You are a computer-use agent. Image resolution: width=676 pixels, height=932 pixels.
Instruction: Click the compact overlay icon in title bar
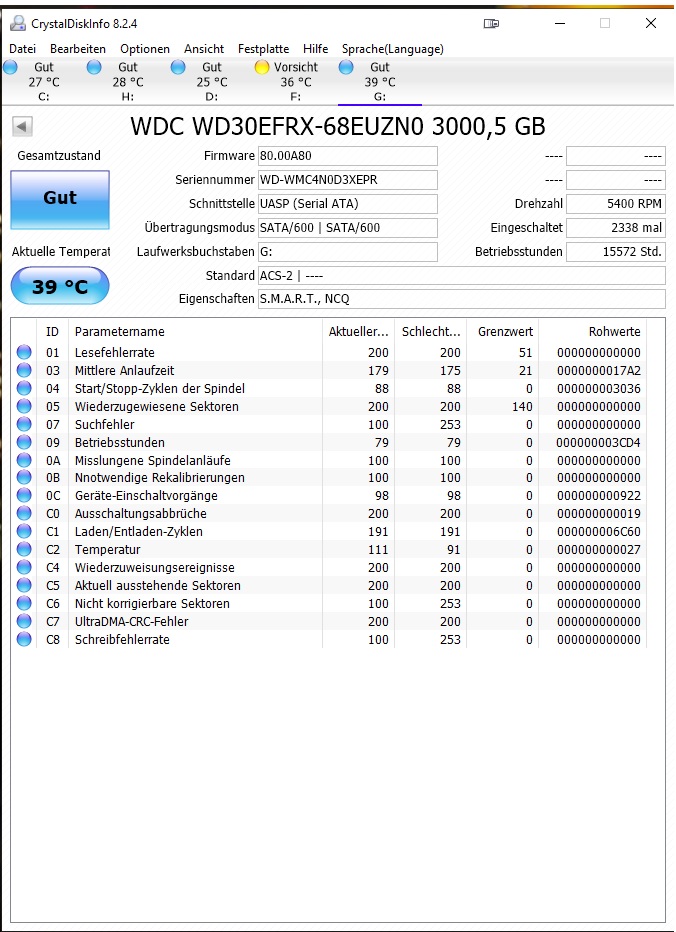(491, 23)
